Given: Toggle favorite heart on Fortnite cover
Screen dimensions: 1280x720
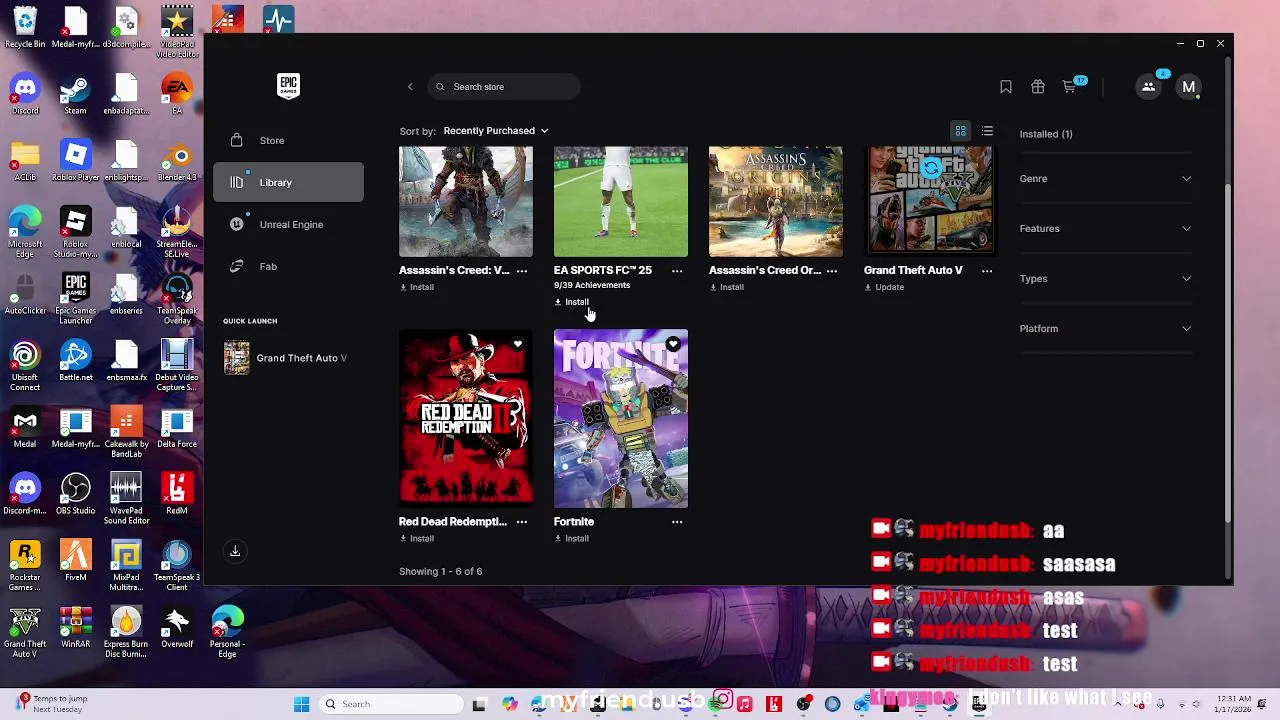Looking at the screenshot, I should [673, 344].
